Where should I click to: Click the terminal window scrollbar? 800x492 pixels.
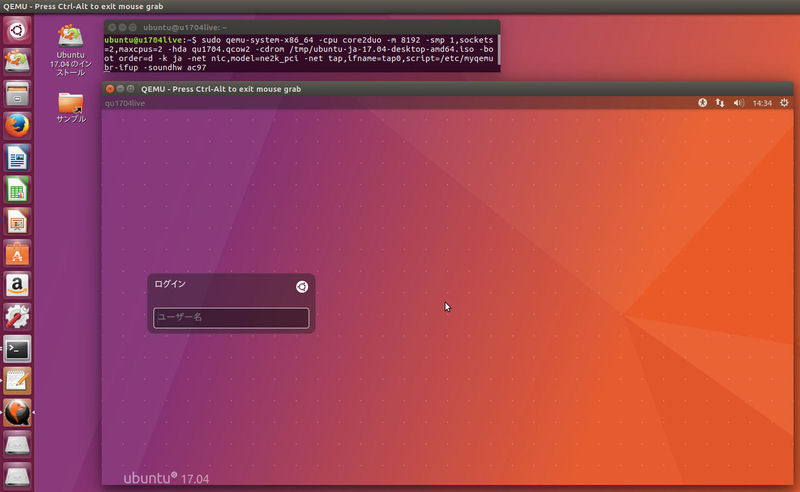click(x=498, y=50)
